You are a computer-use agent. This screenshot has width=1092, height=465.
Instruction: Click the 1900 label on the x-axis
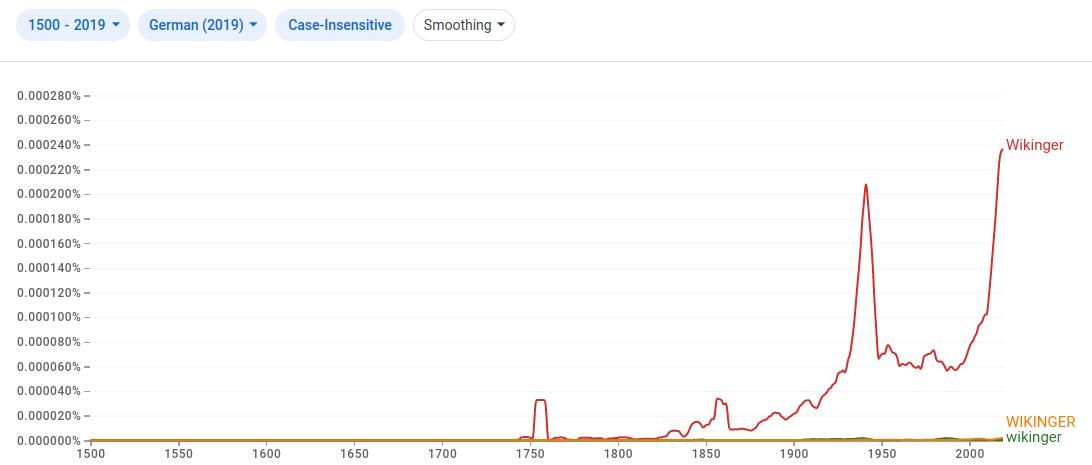click(794, 454)
